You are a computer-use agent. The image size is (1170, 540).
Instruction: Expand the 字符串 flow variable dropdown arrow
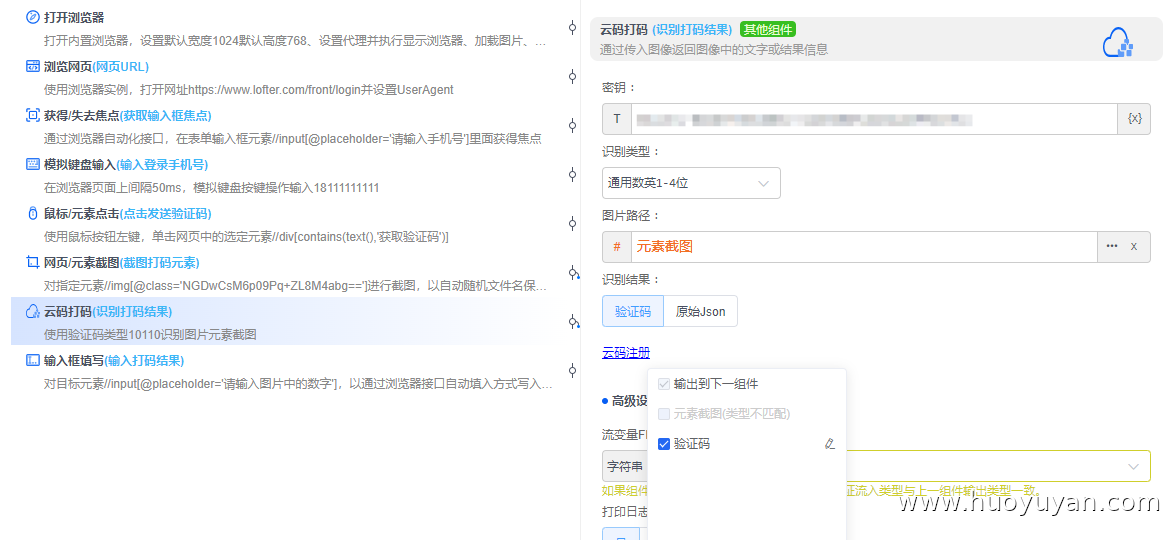point(1133,467)
